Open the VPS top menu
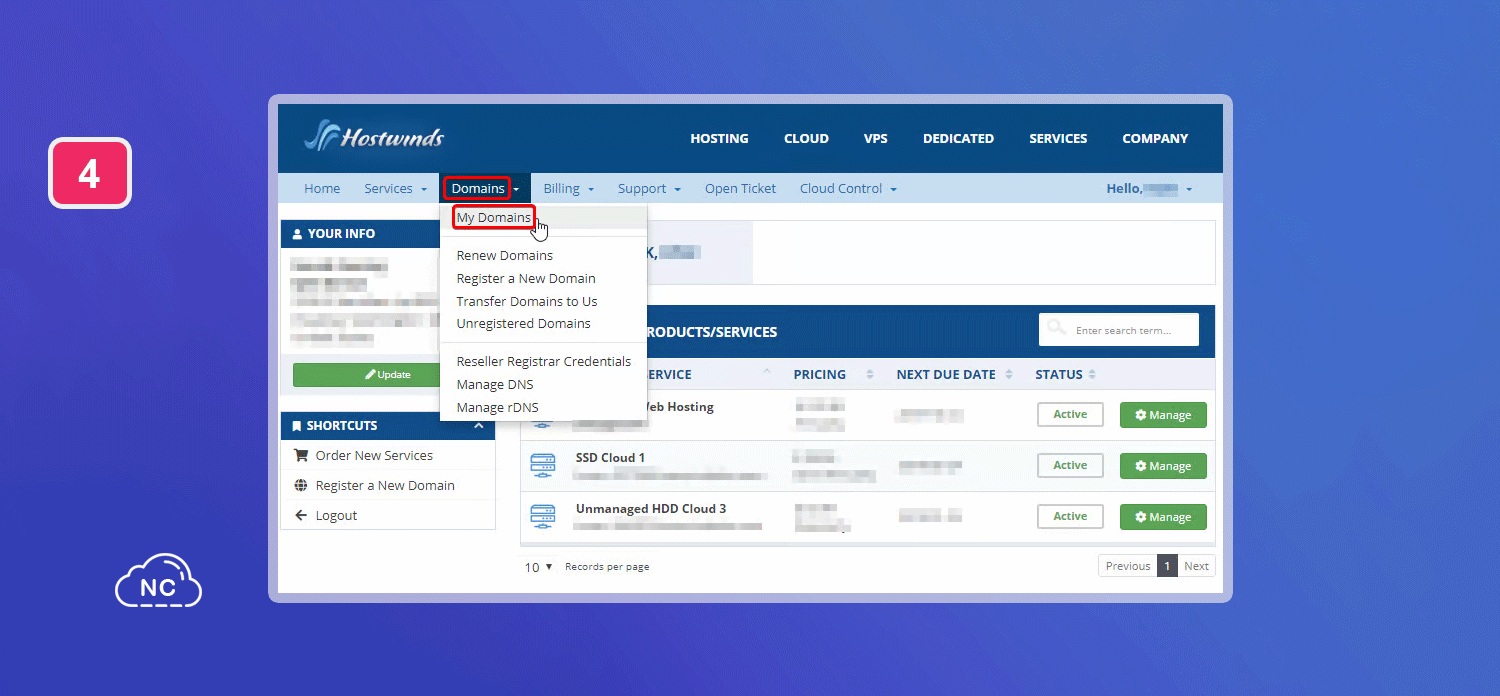This screenshot has height=696, width=1500. click(x=875, y=139)
